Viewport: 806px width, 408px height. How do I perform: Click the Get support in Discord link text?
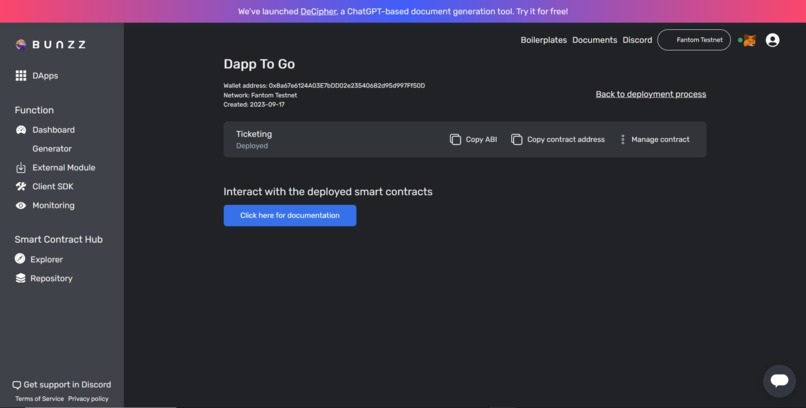click(x=67, y=385)
